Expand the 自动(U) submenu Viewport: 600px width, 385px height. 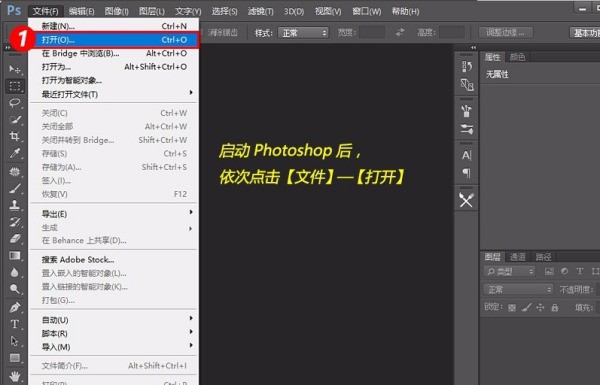(x=114, y=320)
